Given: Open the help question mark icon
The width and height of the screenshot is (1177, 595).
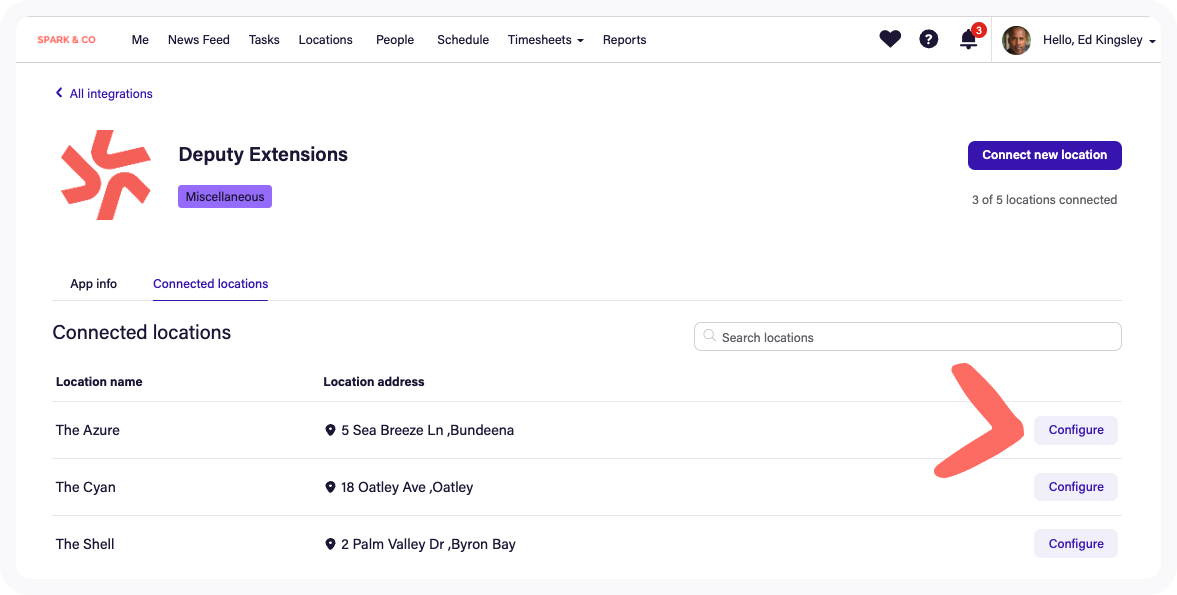Looking at the screenshot, I should click(929, 39).
